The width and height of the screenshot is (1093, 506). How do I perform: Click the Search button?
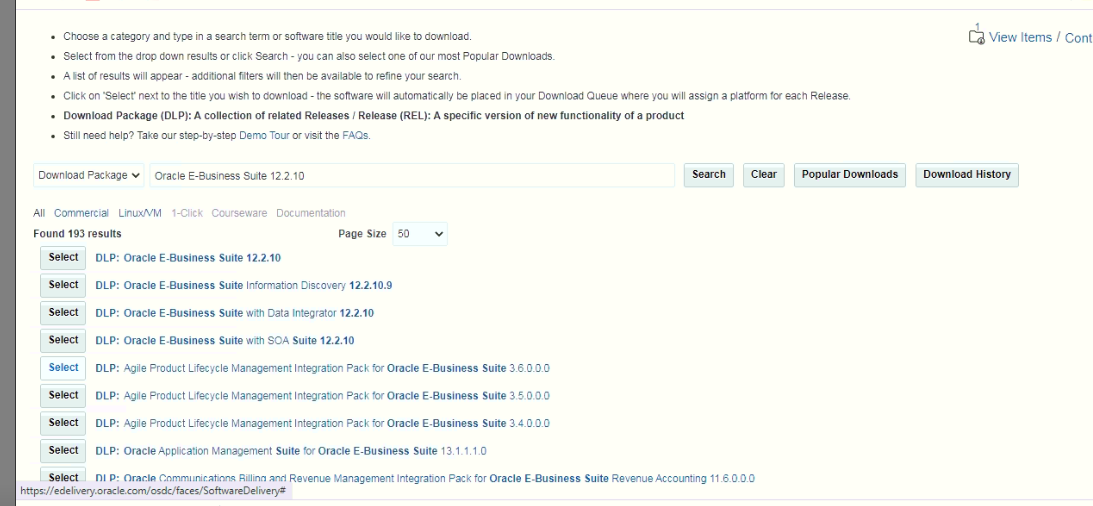coord(708,175)
